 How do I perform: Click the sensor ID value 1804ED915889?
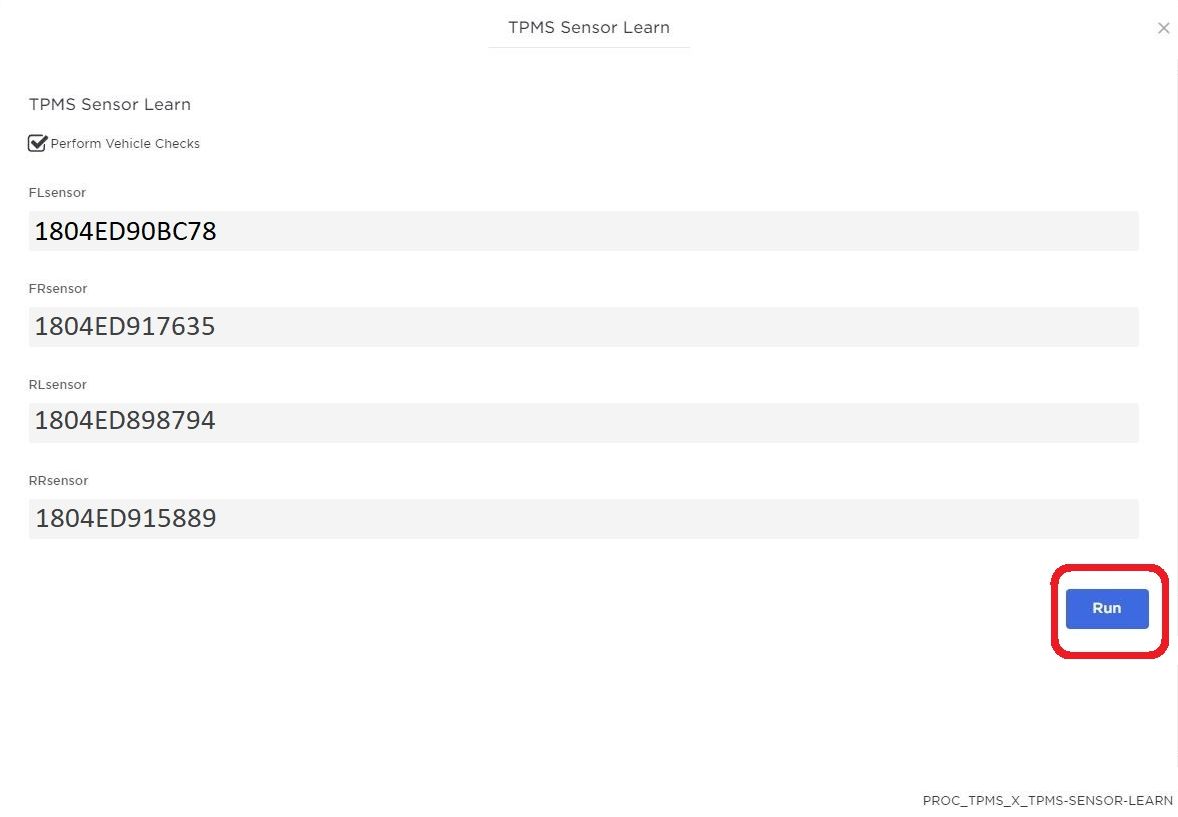coord(126,519)
